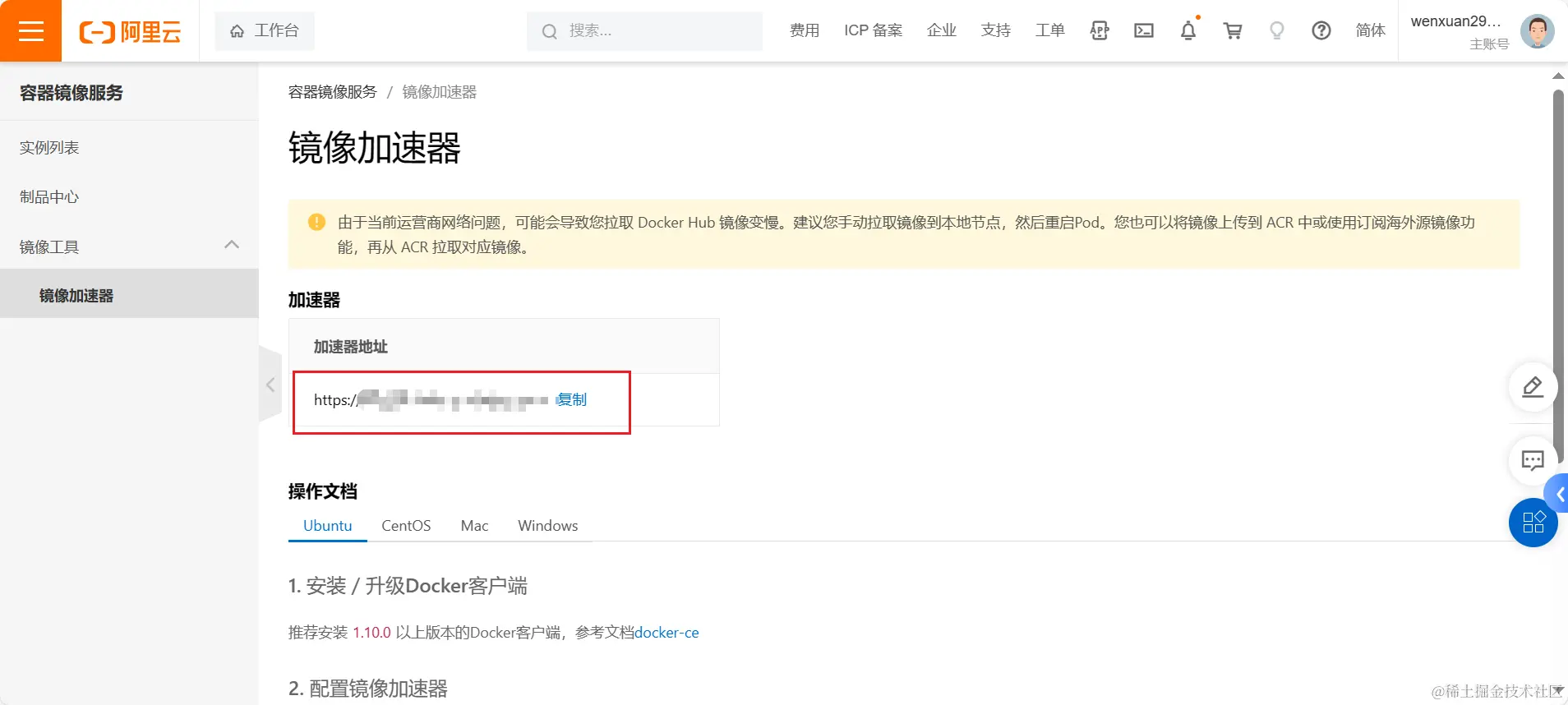
Task: Click the 加速器地址 column header
Action: pos(350,347)
